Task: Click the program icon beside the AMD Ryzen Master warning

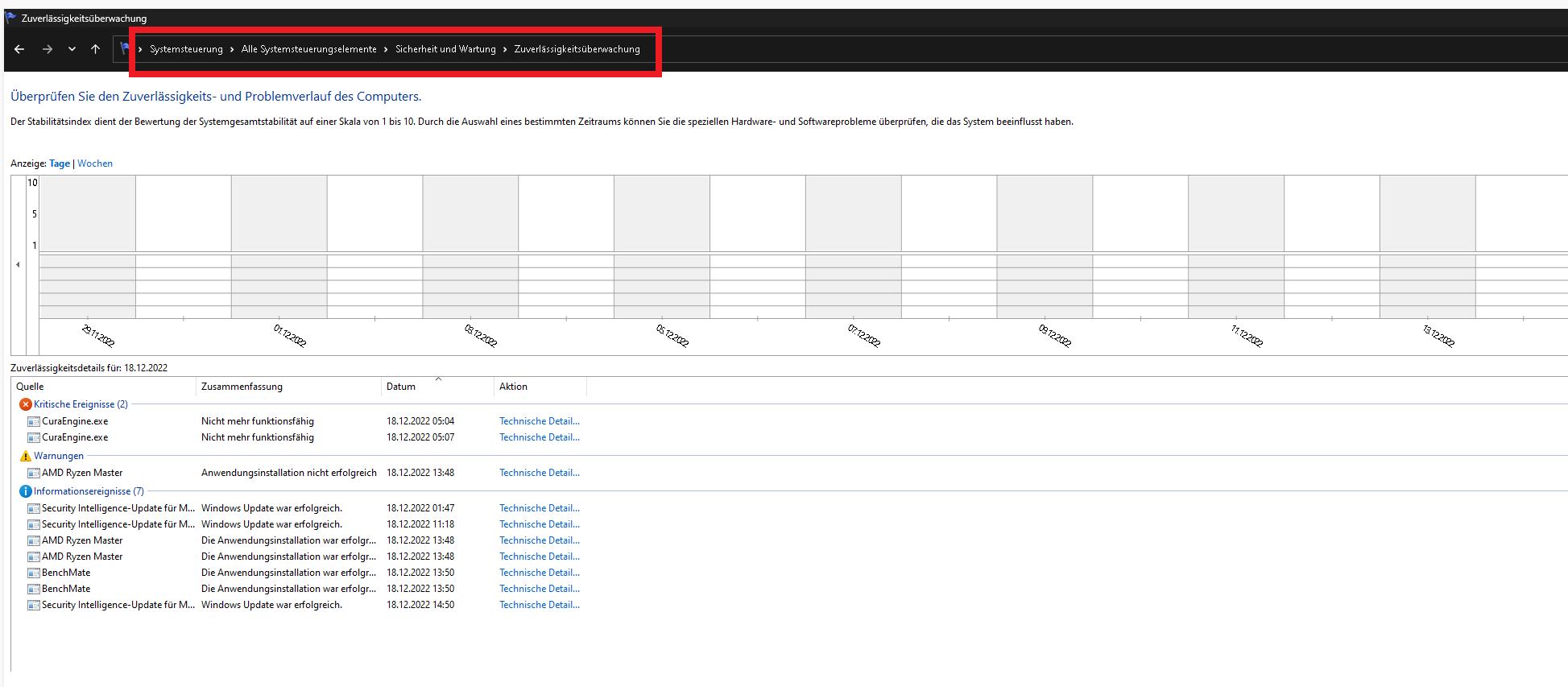Action: 34,473
